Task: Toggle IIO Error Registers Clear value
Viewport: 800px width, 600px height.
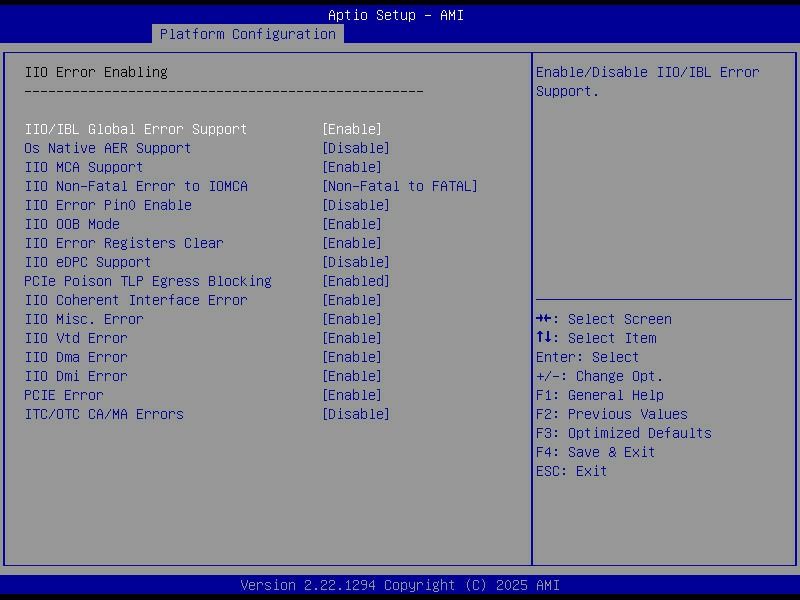Action: coord(352,243)
